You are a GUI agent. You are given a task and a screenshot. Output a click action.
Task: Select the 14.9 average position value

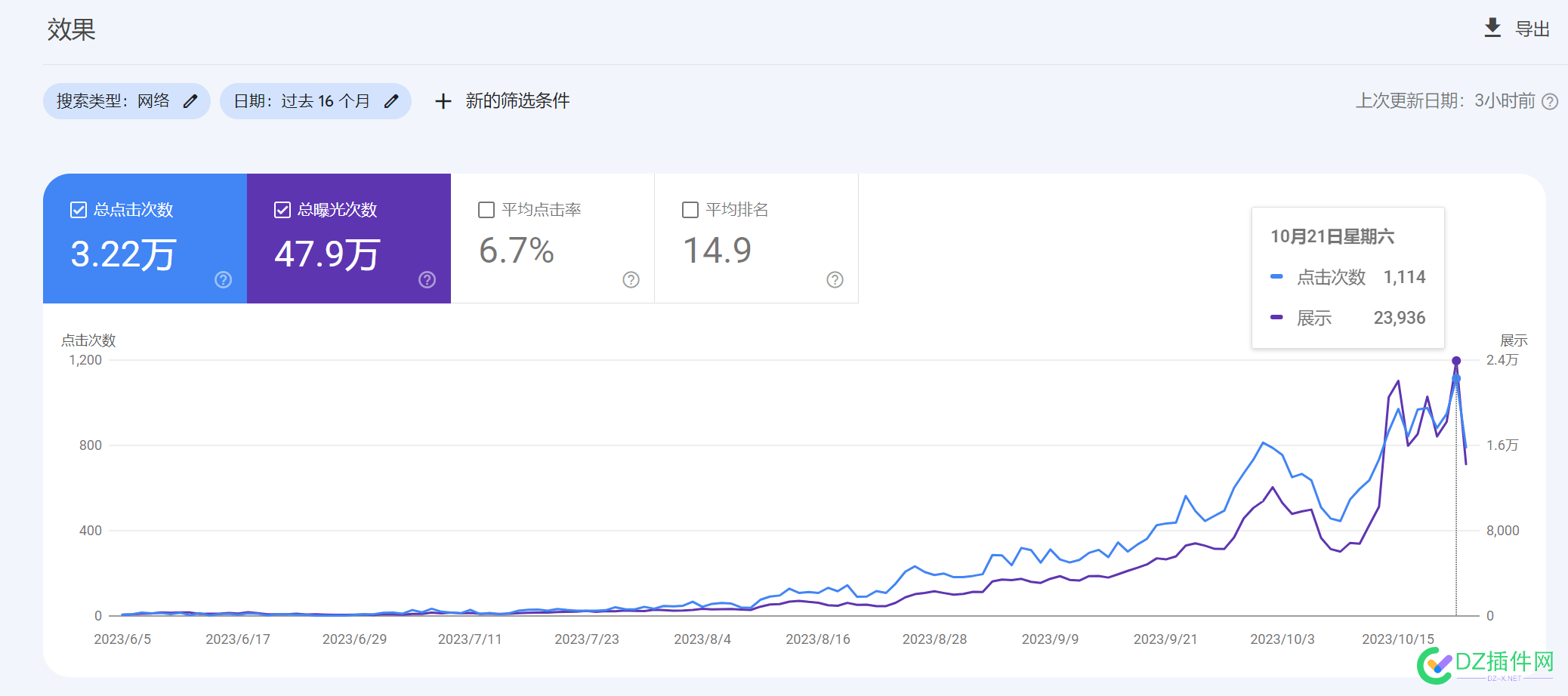[718, 251]
